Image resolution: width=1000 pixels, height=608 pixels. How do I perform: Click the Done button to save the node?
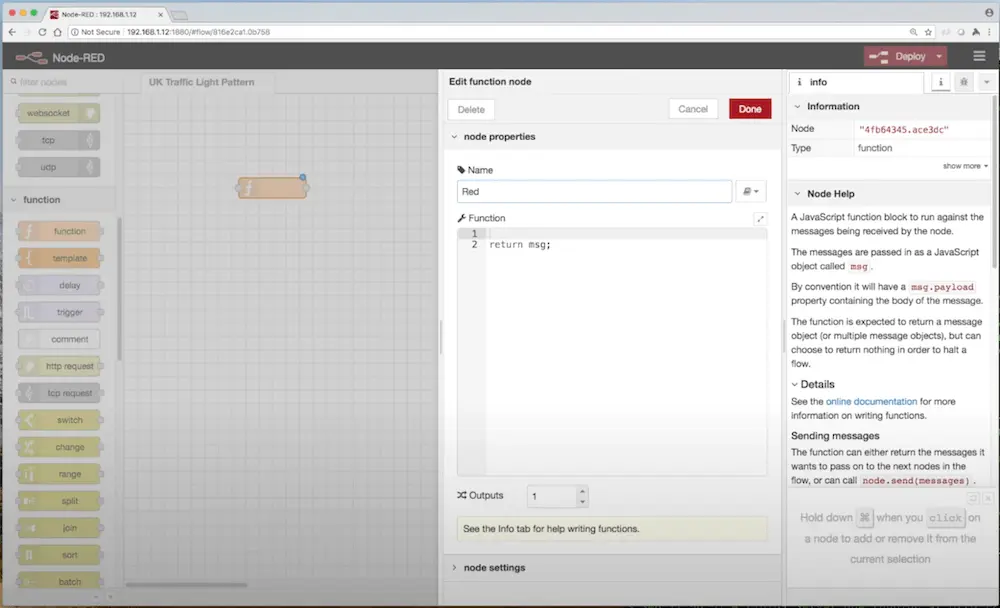click(749, 109)
